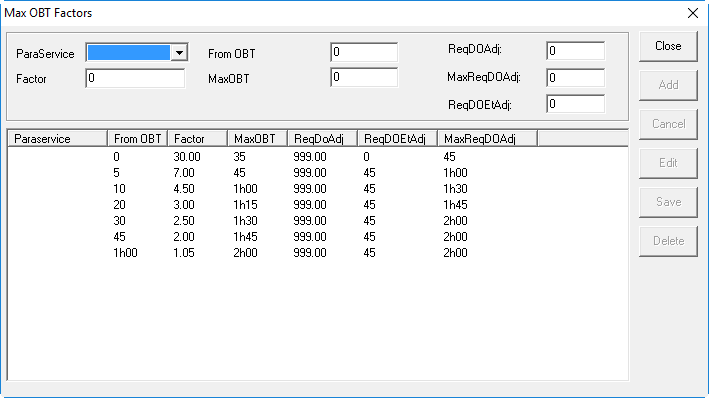The width and height of the screenshot is (709, 398).
Task: Select the MaxReqDOAdj input field
Action: click(x=575, y=78)
